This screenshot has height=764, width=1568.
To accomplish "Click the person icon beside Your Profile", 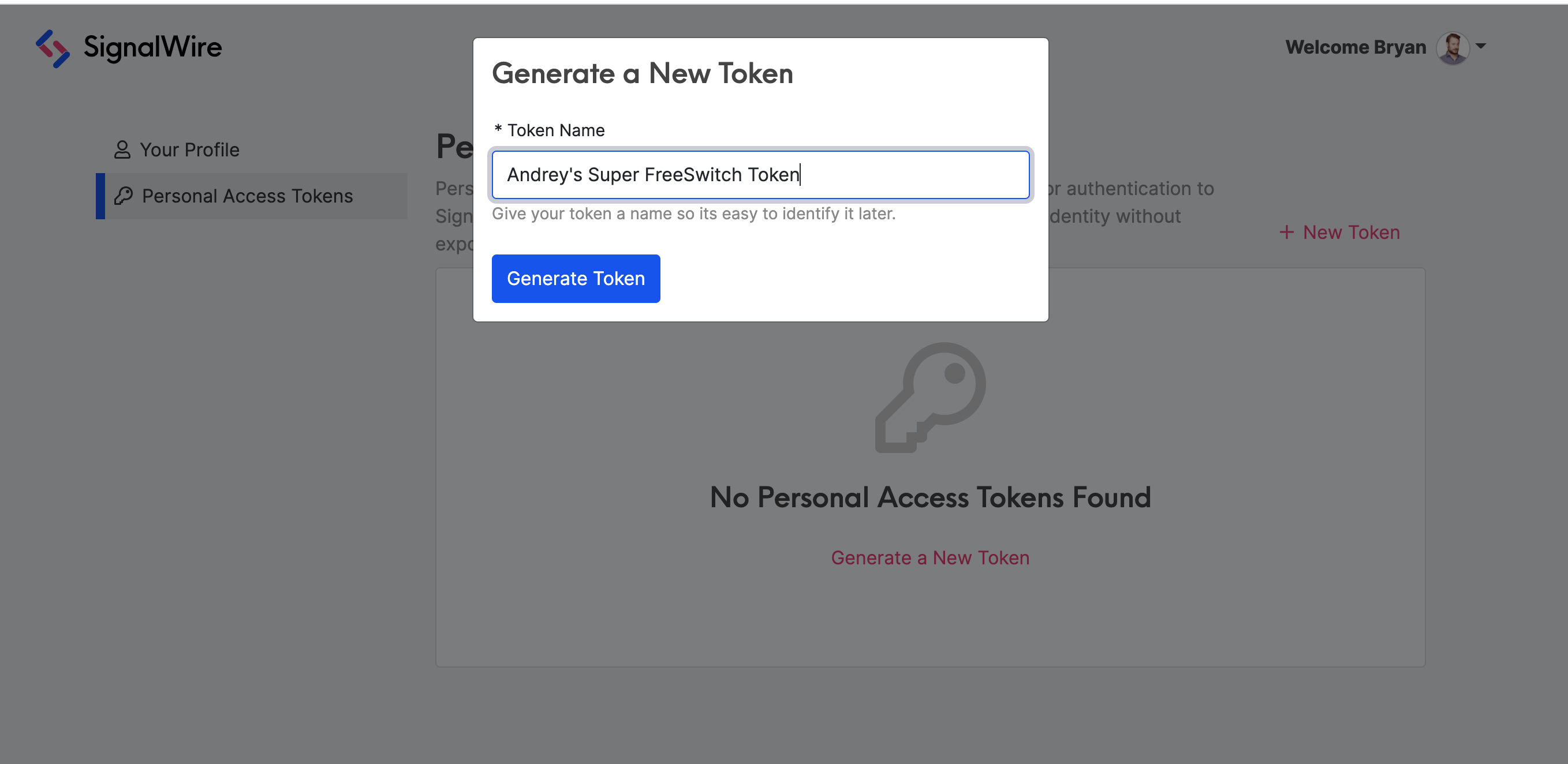I will point(122,149).
